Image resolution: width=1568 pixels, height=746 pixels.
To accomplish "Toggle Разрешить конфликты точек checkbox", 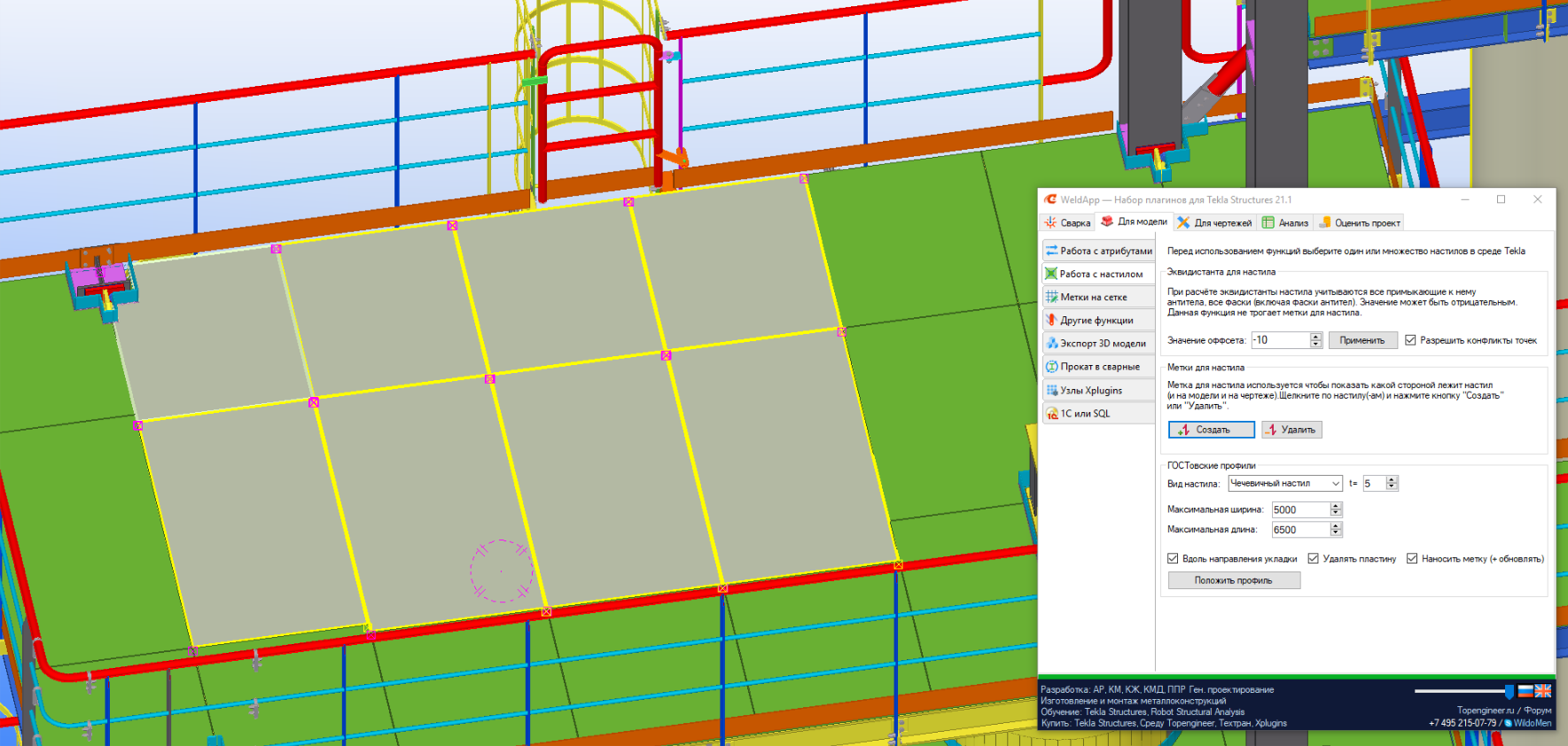I will [x=1410, y=340].
